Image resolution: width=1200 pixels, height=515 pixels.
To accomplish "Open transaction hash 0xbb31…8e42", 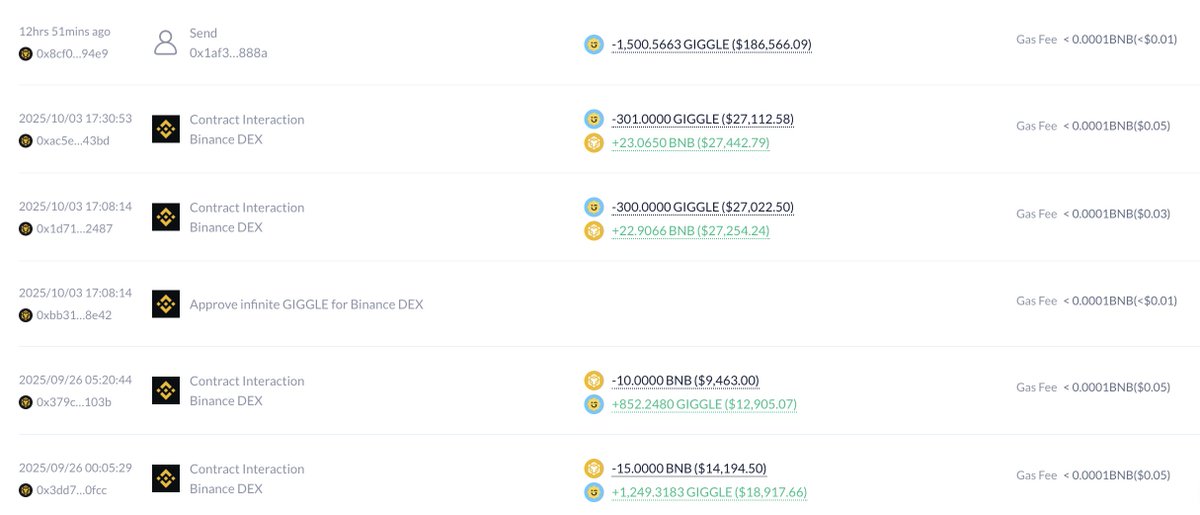I will (x=74, y=315).
